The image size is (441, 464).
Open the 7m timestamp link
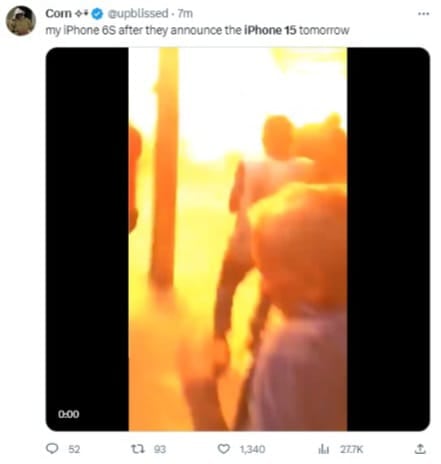click(185, 14)
